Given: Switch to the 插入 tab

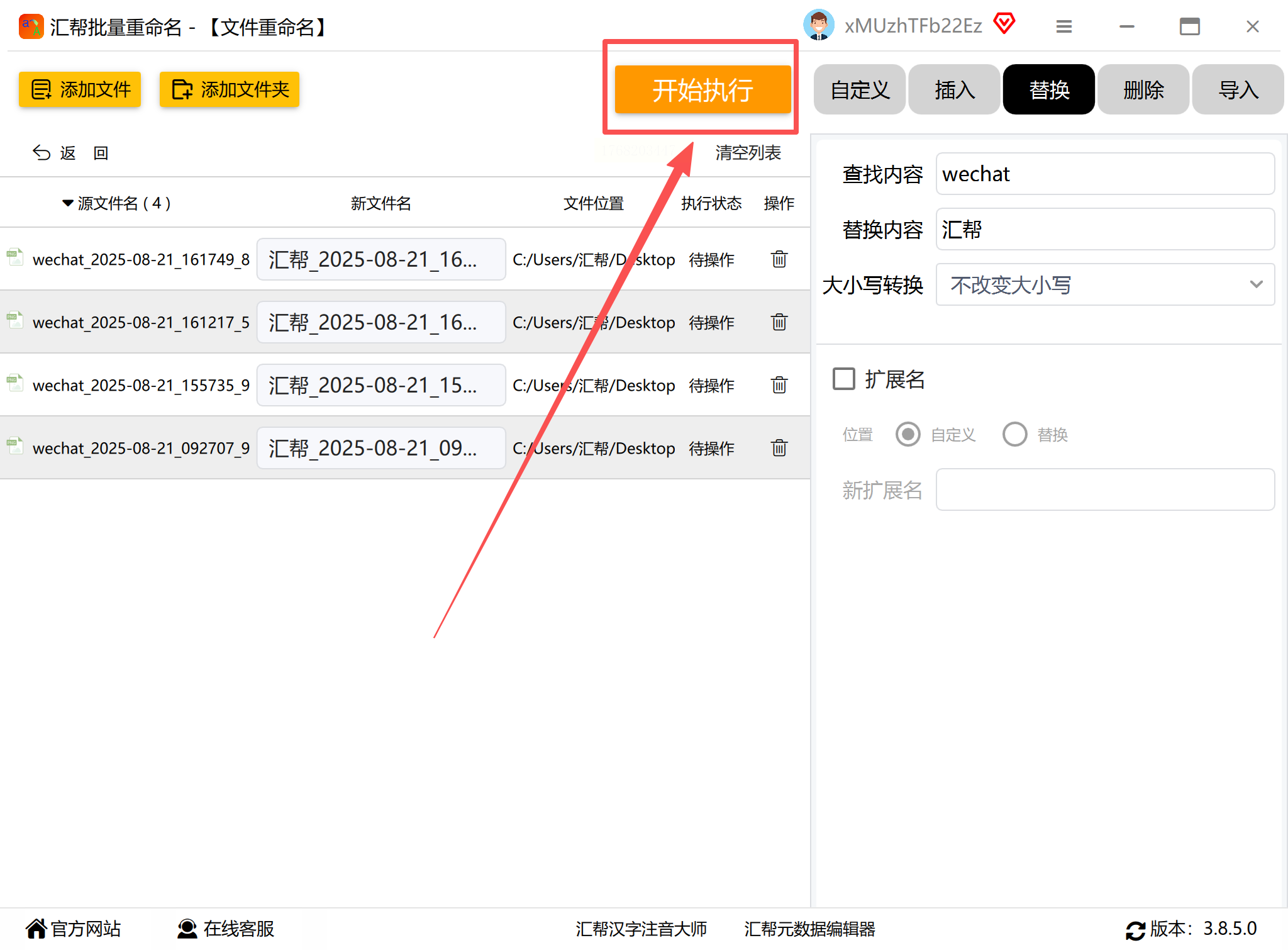Looking at the screenshot, I should (954, 90).
